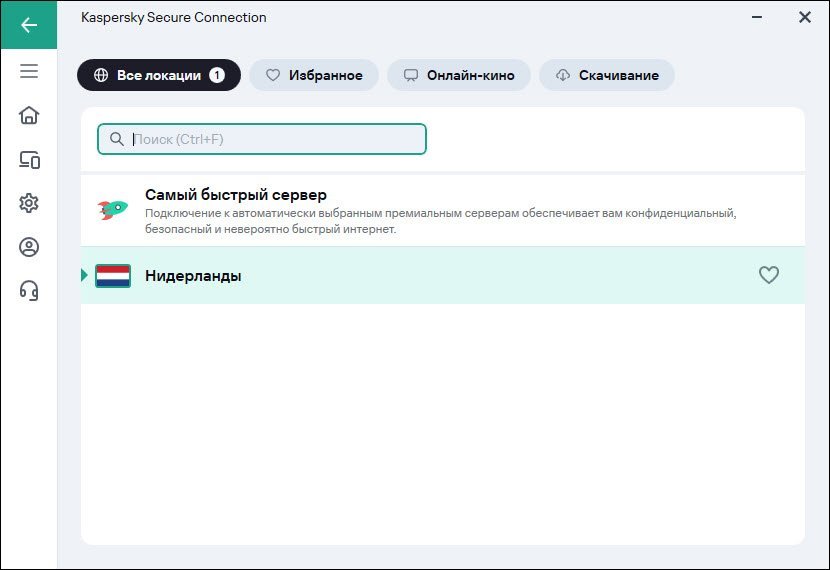Click the rocket icon for fastest server
The image size is (830, 570).
coord(113,210)
